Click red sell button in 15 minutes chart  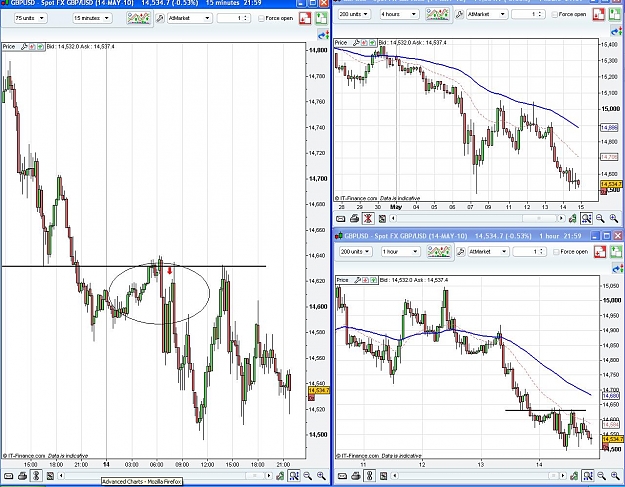pos(305,18)
